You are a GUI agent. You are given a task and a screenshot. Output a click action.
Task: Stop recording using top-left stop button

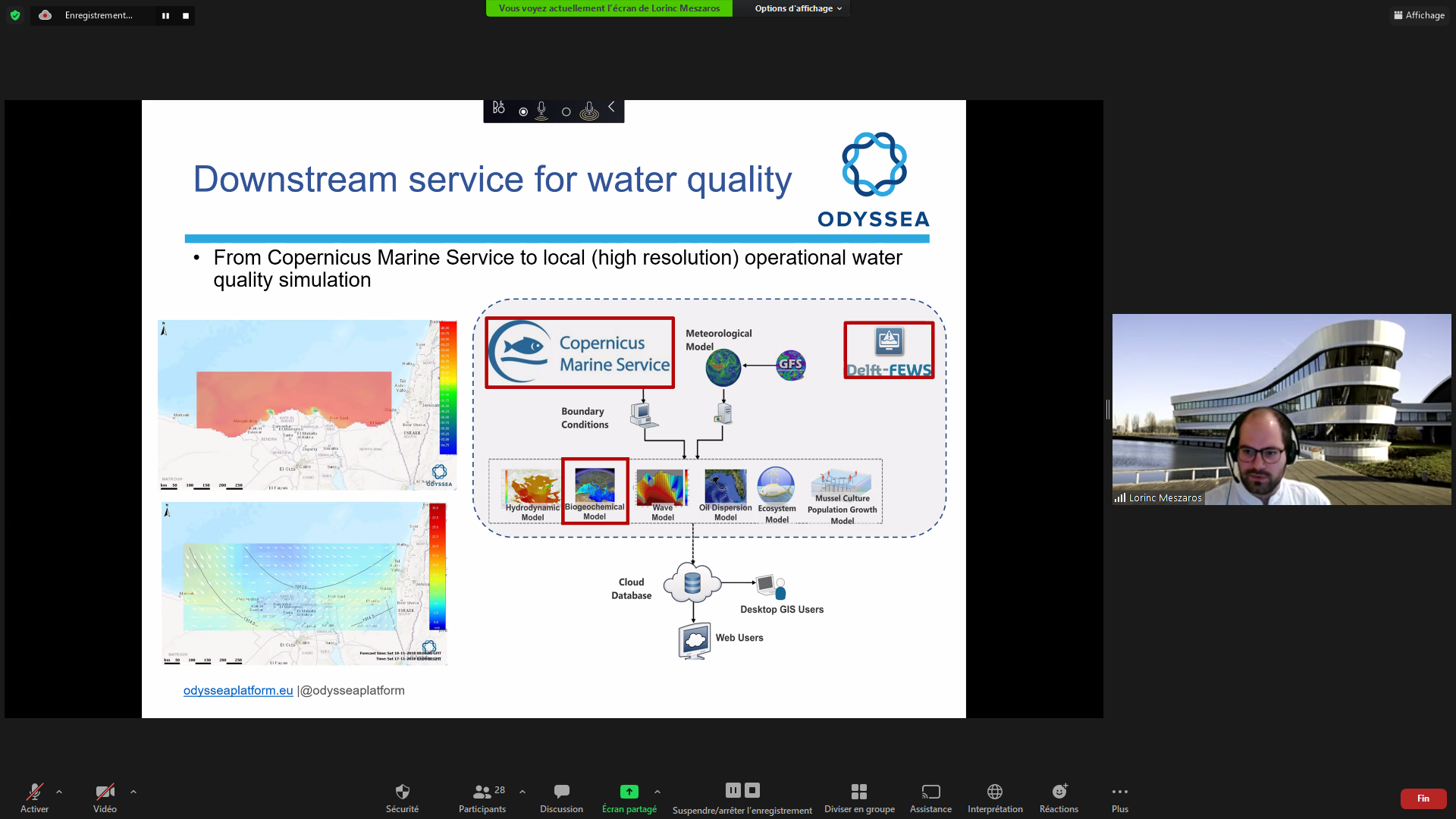186,16
